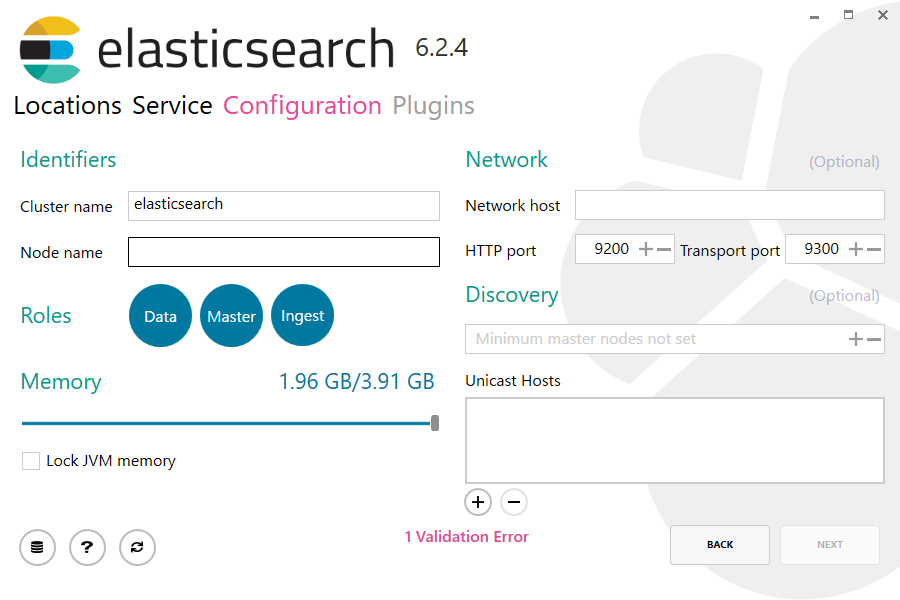Click the memory value 1.96 GB/3.91 GB
This screenshot has height=600, width=900.
[356, 382]
